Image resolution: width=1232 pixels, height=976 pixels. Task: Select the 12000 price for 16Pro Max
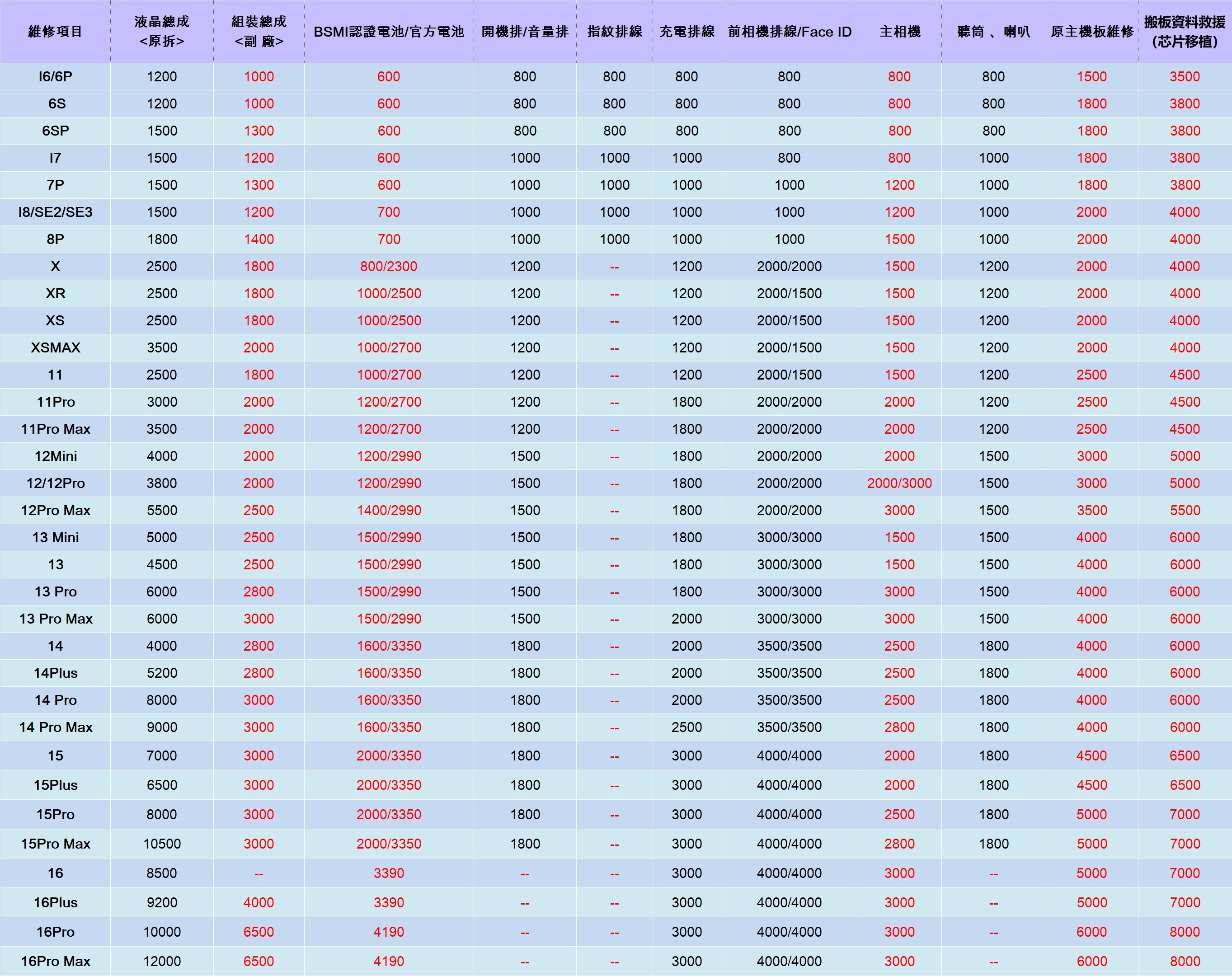point(162,962)
